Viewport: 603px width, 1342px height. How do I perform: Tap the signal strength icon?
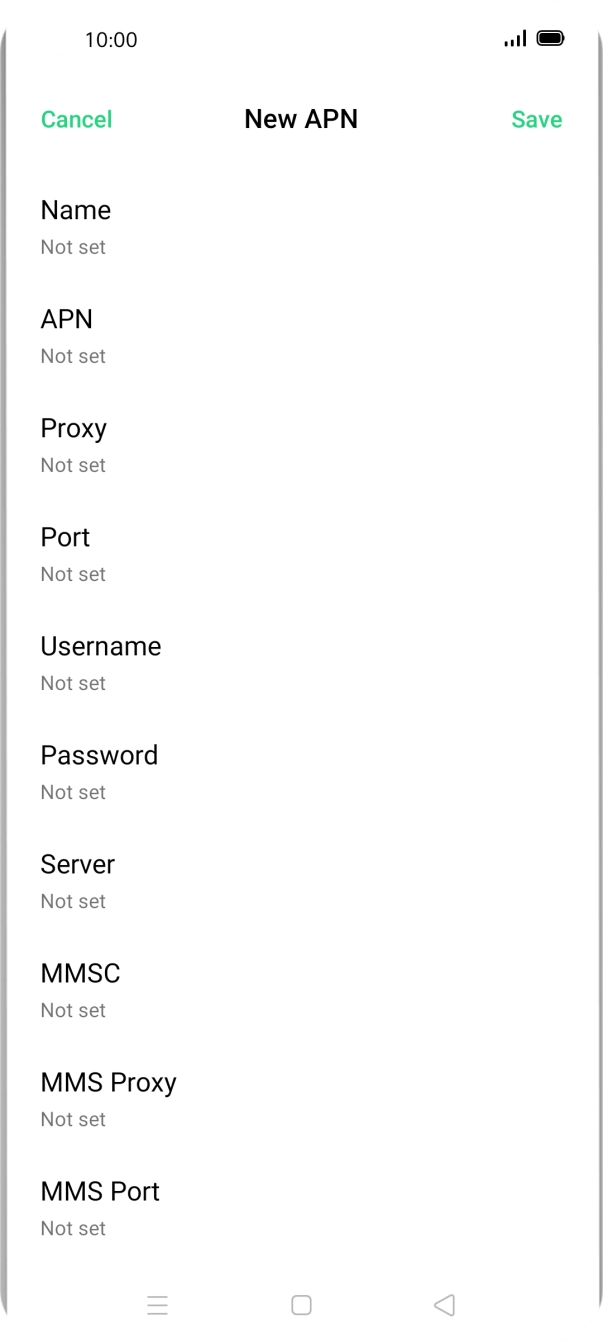point(515,39)
